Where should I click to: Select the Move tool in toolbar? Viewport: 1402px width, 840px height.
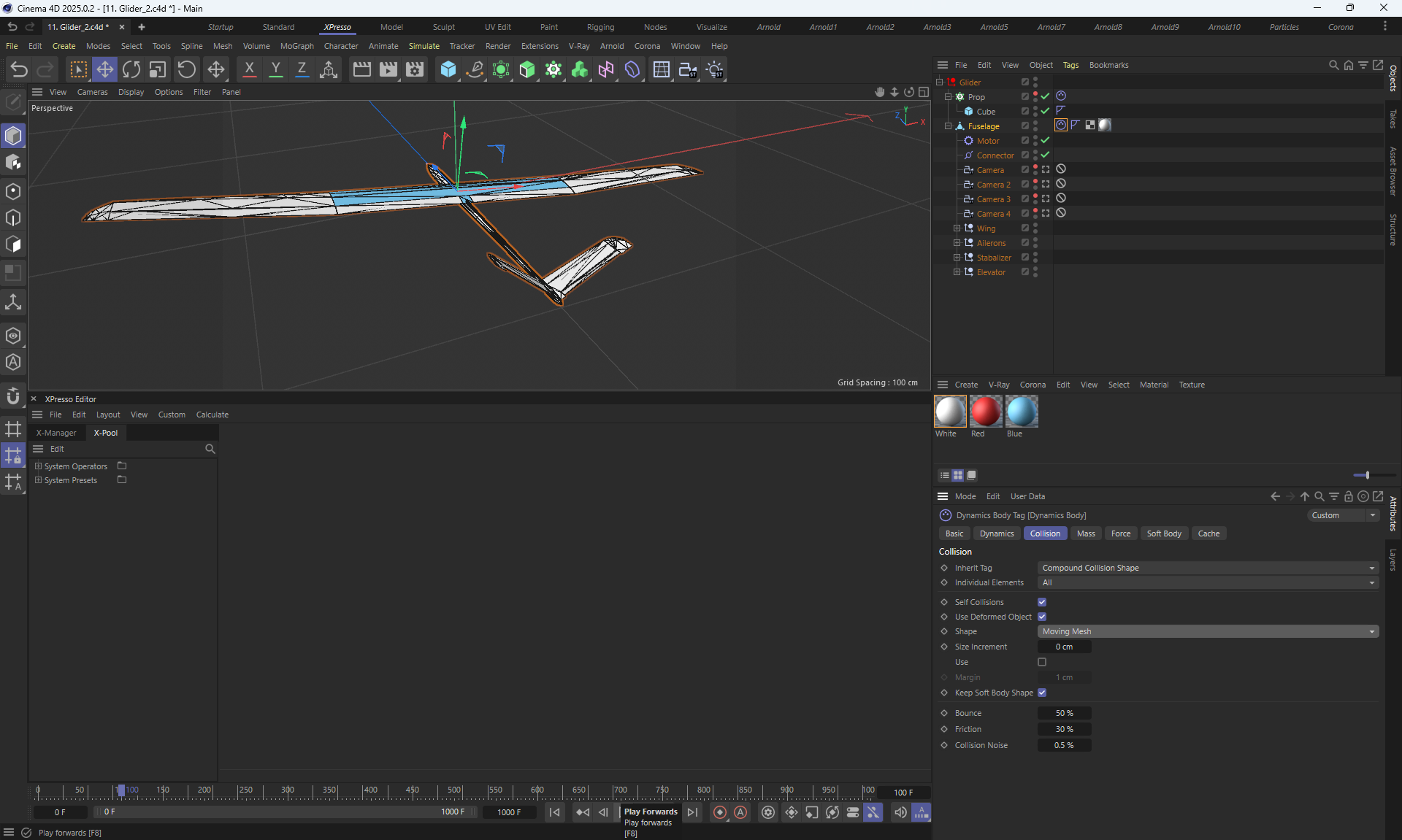104,69
